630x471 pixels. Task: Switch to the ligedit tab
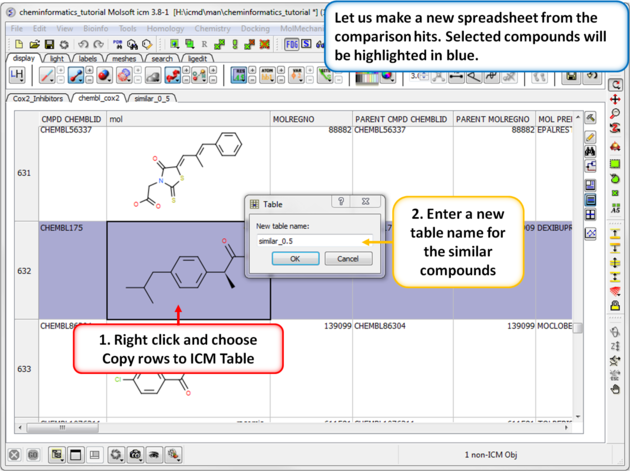(x=197, y=59)
